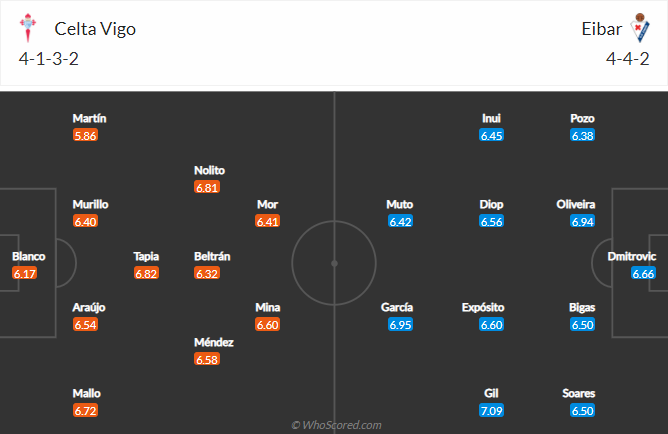Select García's 6.95 rating badge

[401, 325]
